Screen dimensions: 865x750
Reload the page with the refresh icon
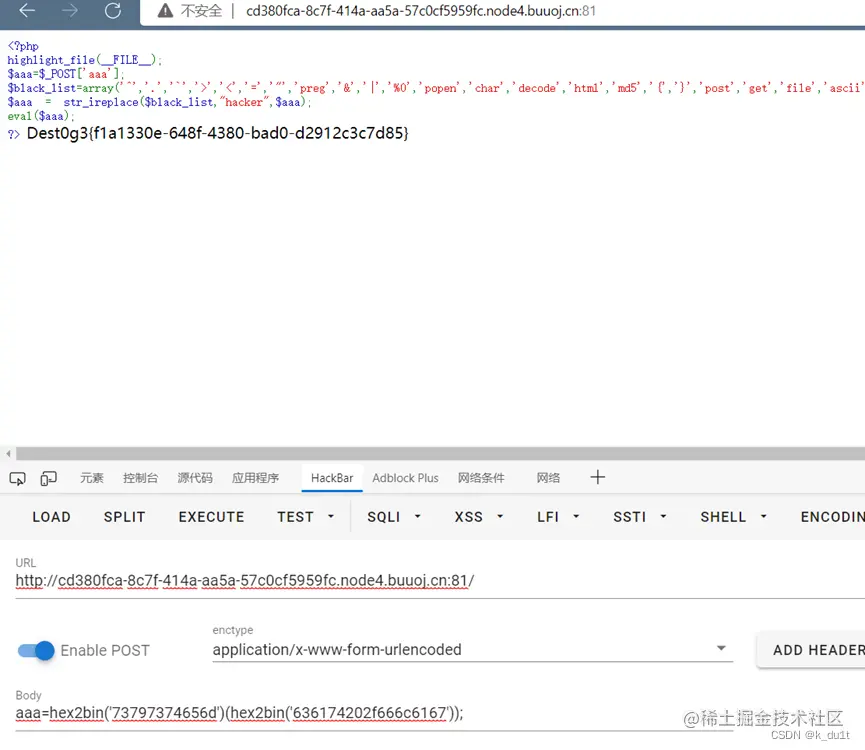pyautogui.click(x=113, y=10)
